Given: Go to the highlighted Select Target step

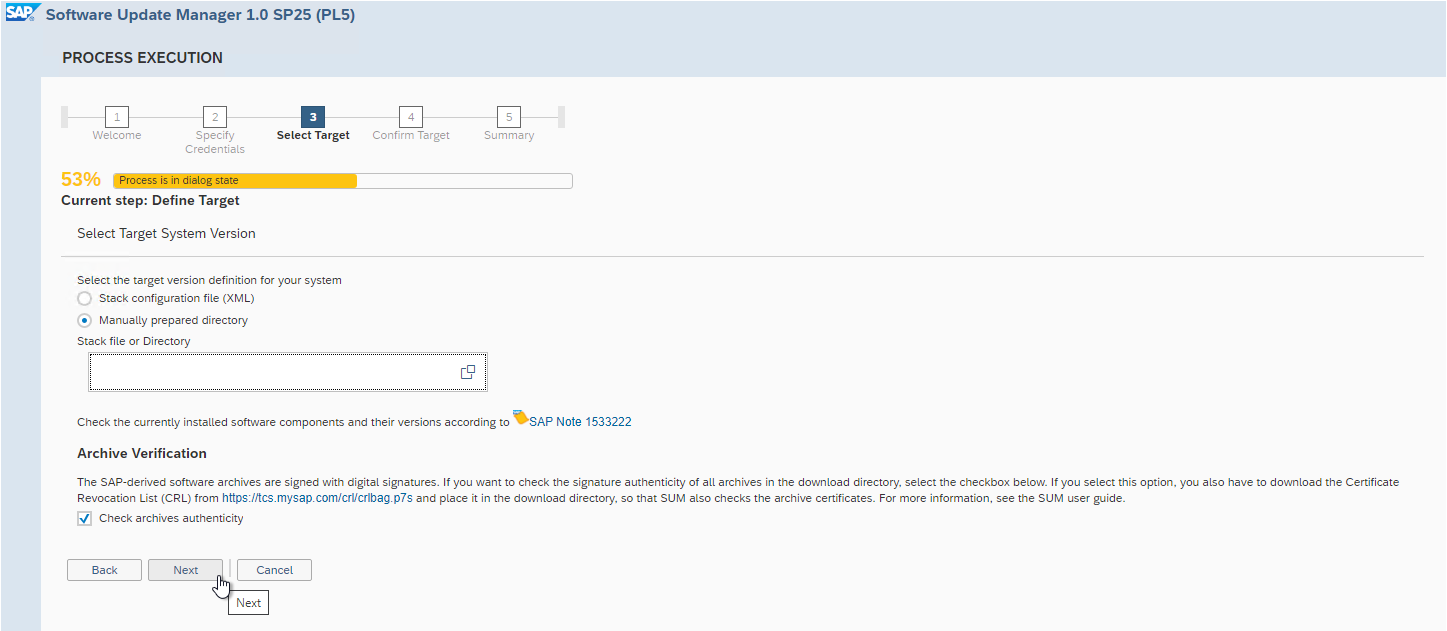Looking at the screenshot, I should [313, 117].
